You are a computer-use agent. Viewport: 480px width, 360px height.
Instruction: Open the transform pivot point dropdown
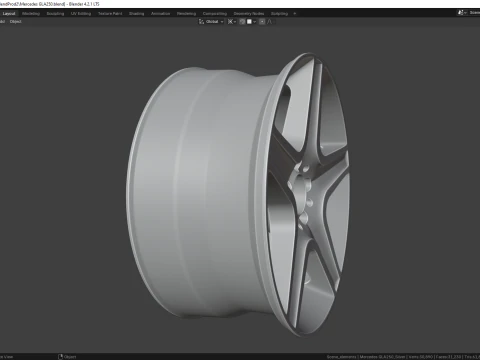point(232,22)
